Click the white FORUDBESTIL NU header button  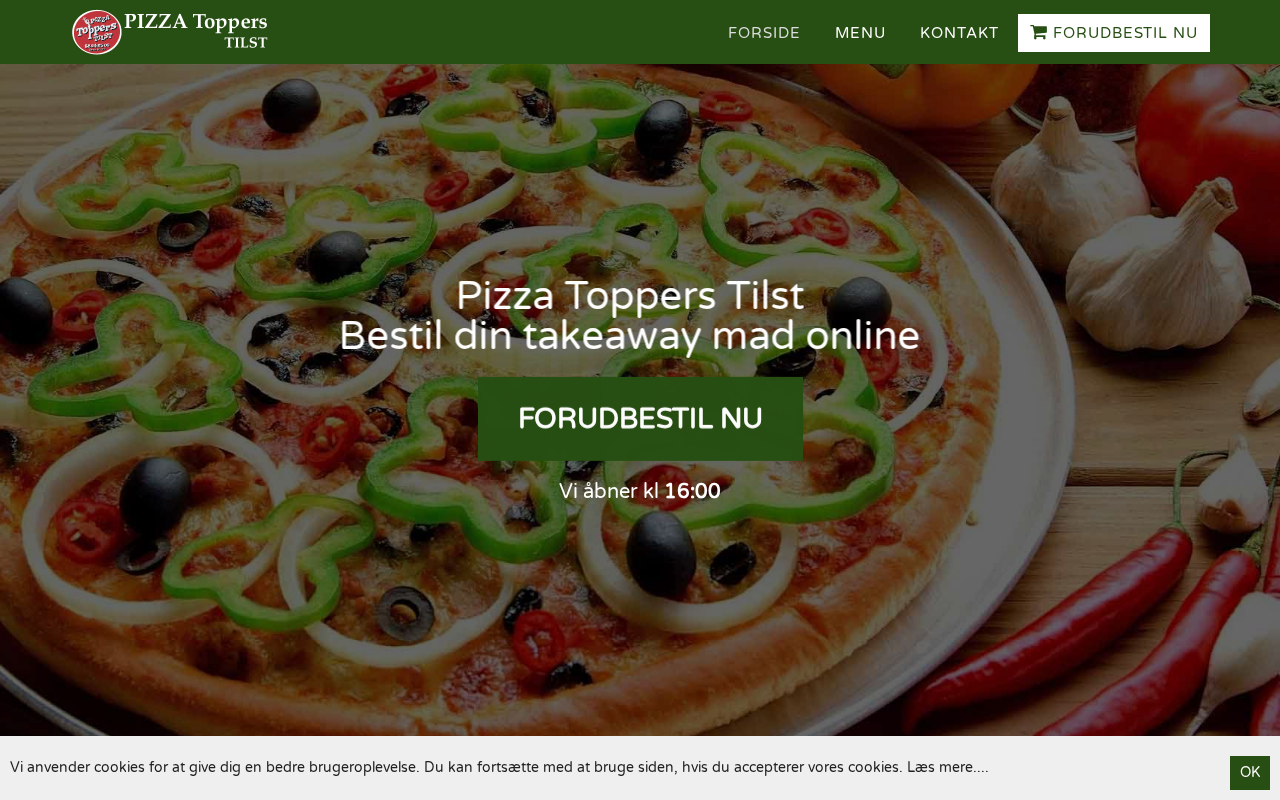pos(1114,33)
